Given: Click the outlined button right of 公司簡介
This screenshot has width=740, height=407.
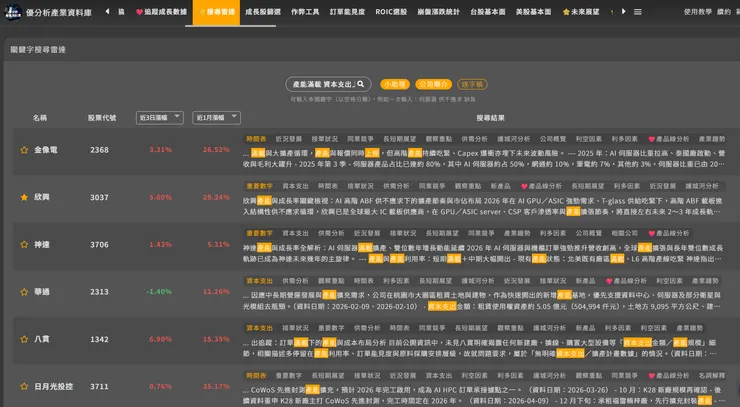Looking at the screenshot, I should pyautogui.click(x=472, y=84).
